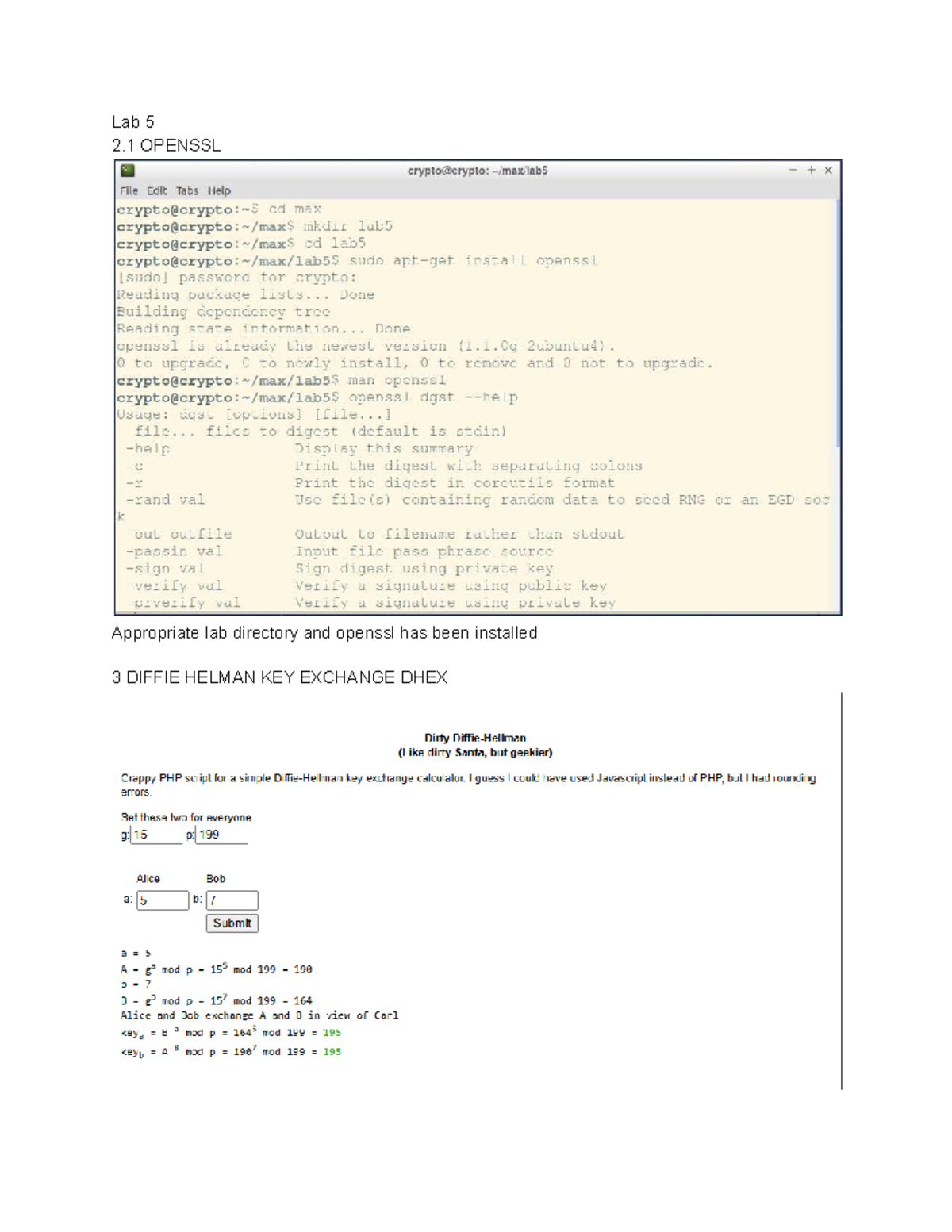
Task: Click the green key_b result 195
Action: tap(332, 1052)
